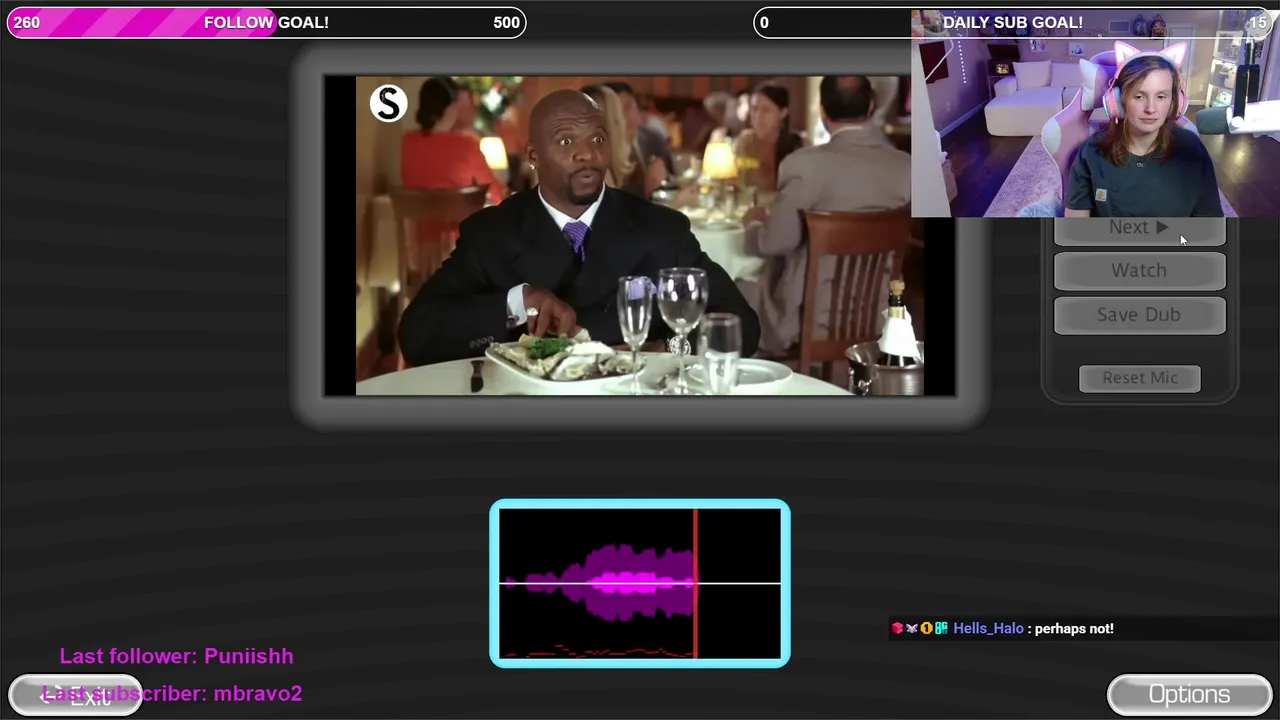Viewport: 1280px width, 720px height.
Task: Open the Options menu
Action: click(1189, 695)
